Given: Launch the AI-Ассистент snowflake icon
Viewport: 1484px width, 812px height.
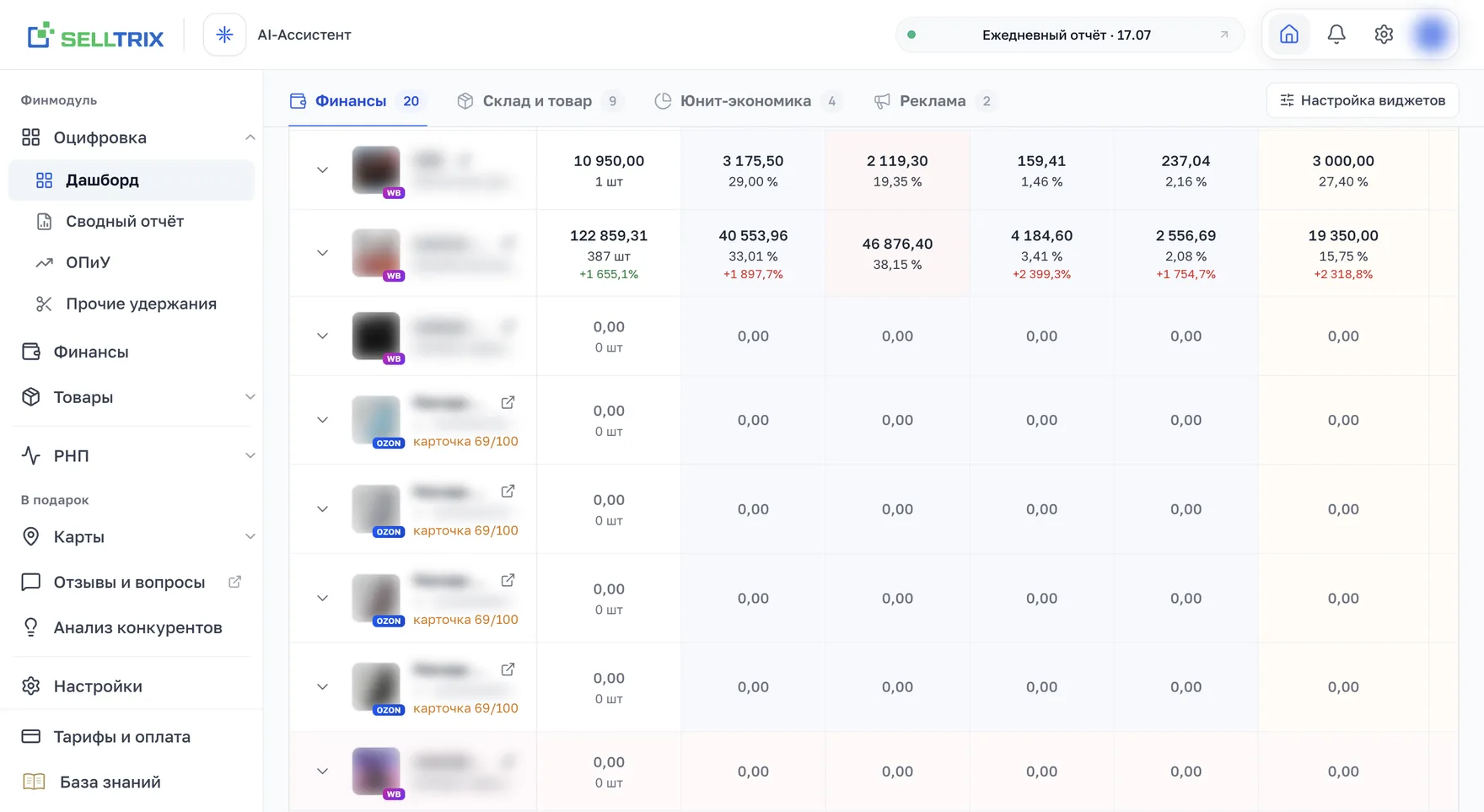Looking at the screenshot, I should click(224, 35).
